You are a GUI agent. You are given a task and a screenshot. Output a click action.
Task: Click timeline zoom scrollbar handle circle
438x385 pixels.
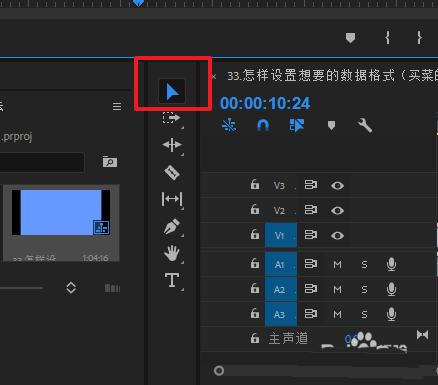click(x=219, y=371)
